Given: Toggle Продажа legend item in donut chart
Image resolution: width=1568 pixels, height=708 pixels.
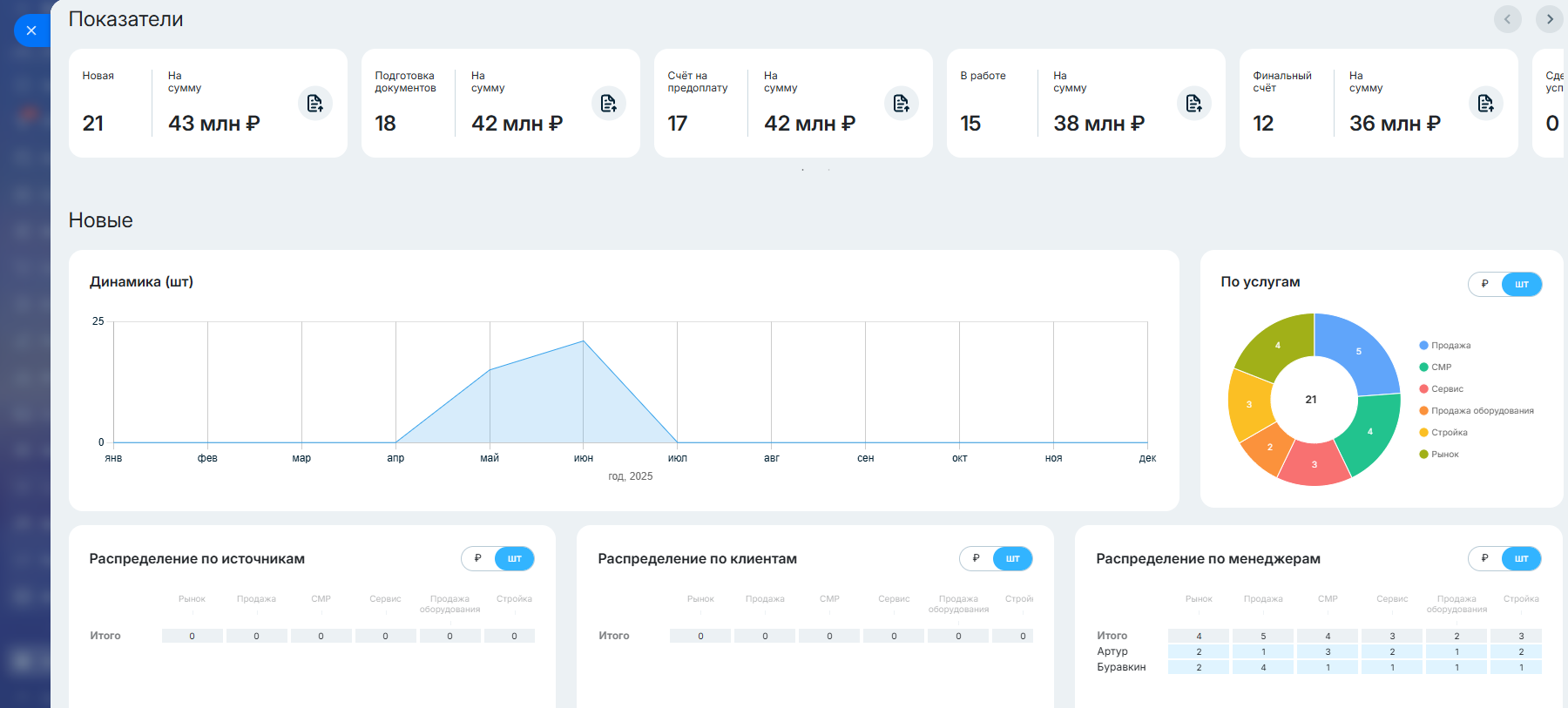Looking at the screenshot, I should click(x=1450, y=346).
